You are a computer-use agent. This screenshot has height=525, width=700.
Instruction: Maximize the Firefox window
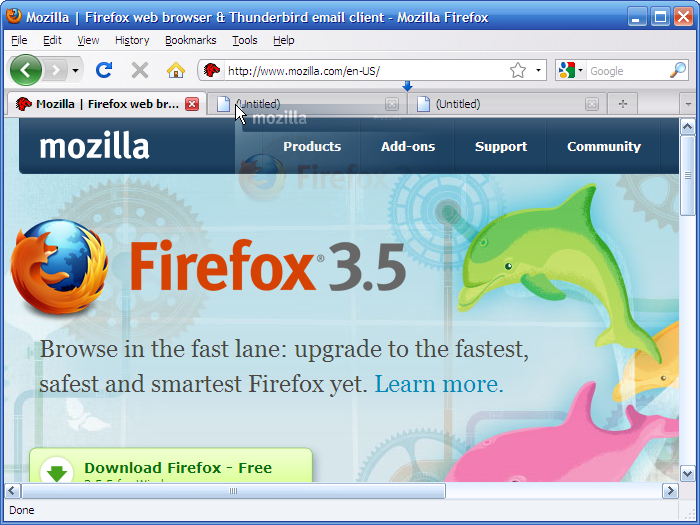pos(660,17)
